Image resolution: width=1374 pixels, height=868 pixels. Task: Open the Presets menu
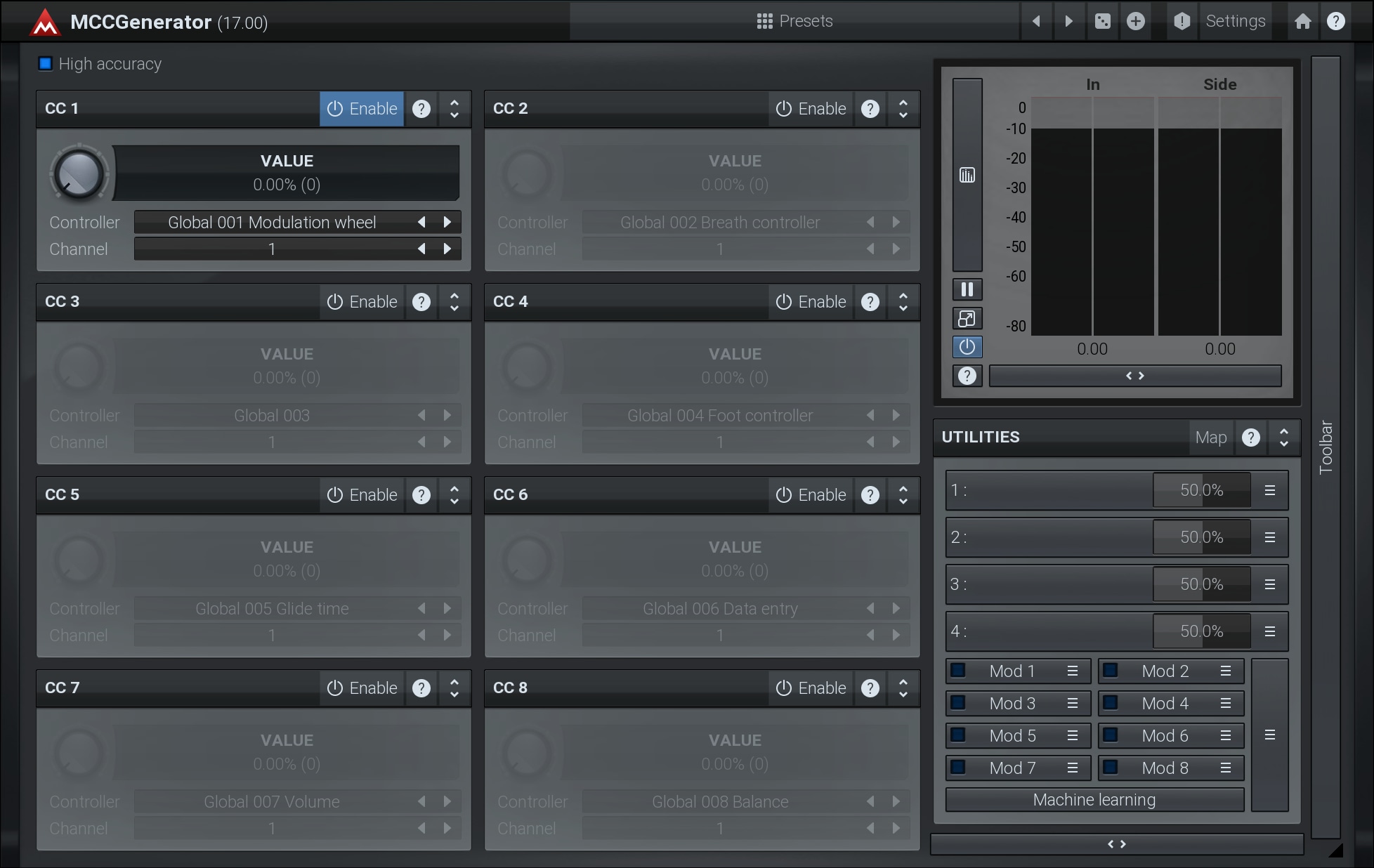(x=794, y=21)
